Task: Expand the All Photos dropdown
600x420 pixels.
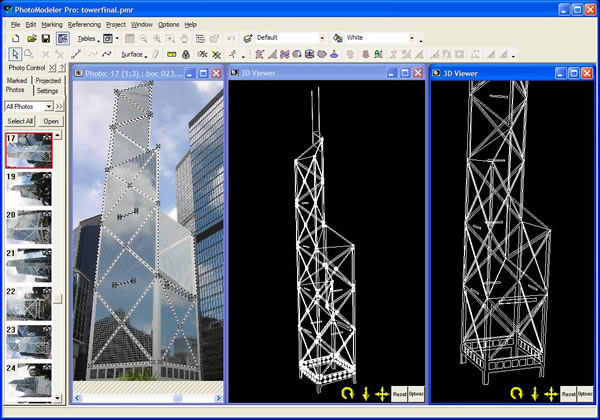Action: (48, 106)
